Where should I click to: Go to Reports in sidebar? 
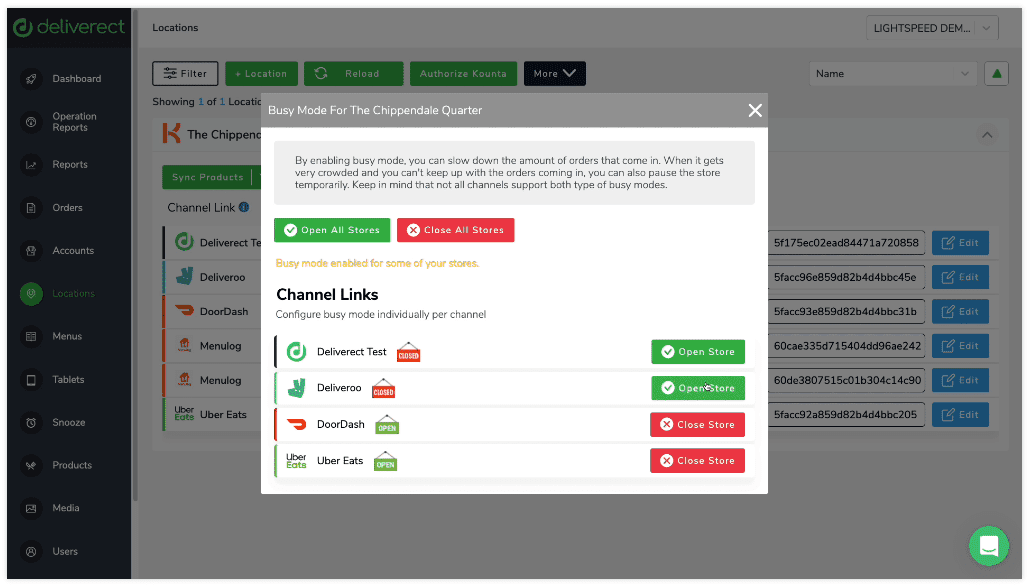69,165
